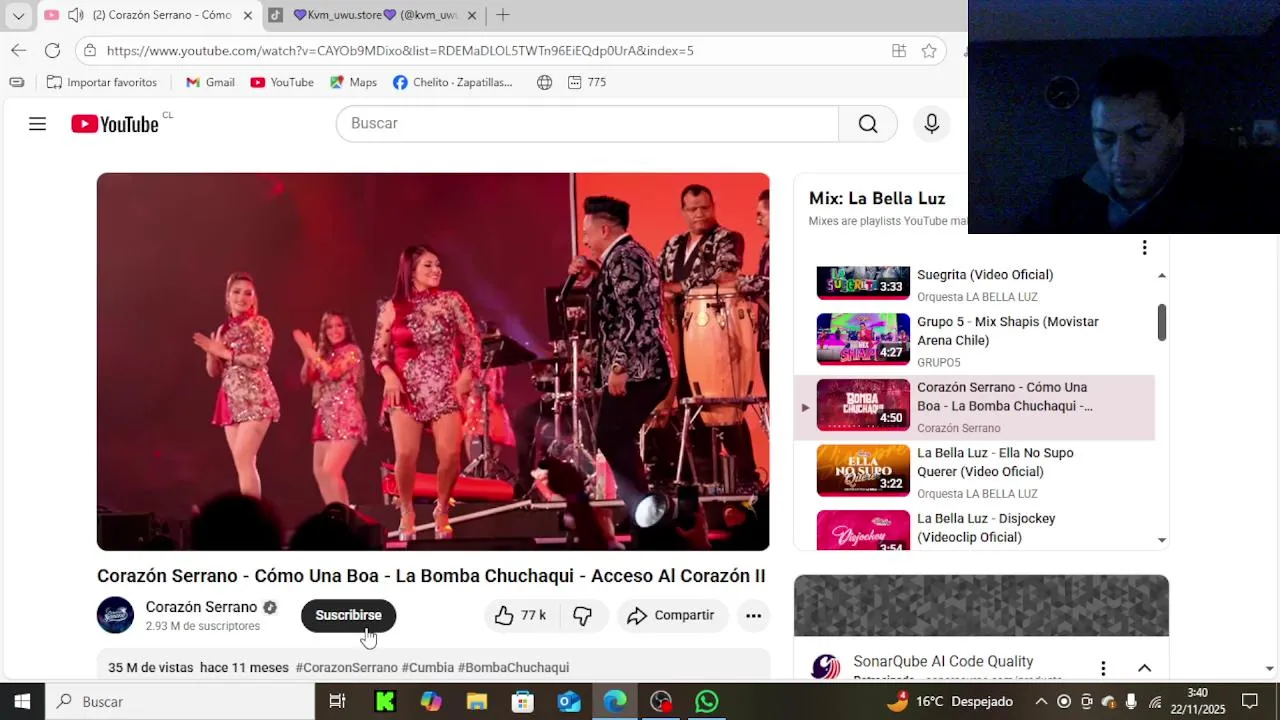Viewport: 1280px width, 720px height.
Task: Play Suegrita (Video Oficial) from the mix
Action: [x=985, y=275]
